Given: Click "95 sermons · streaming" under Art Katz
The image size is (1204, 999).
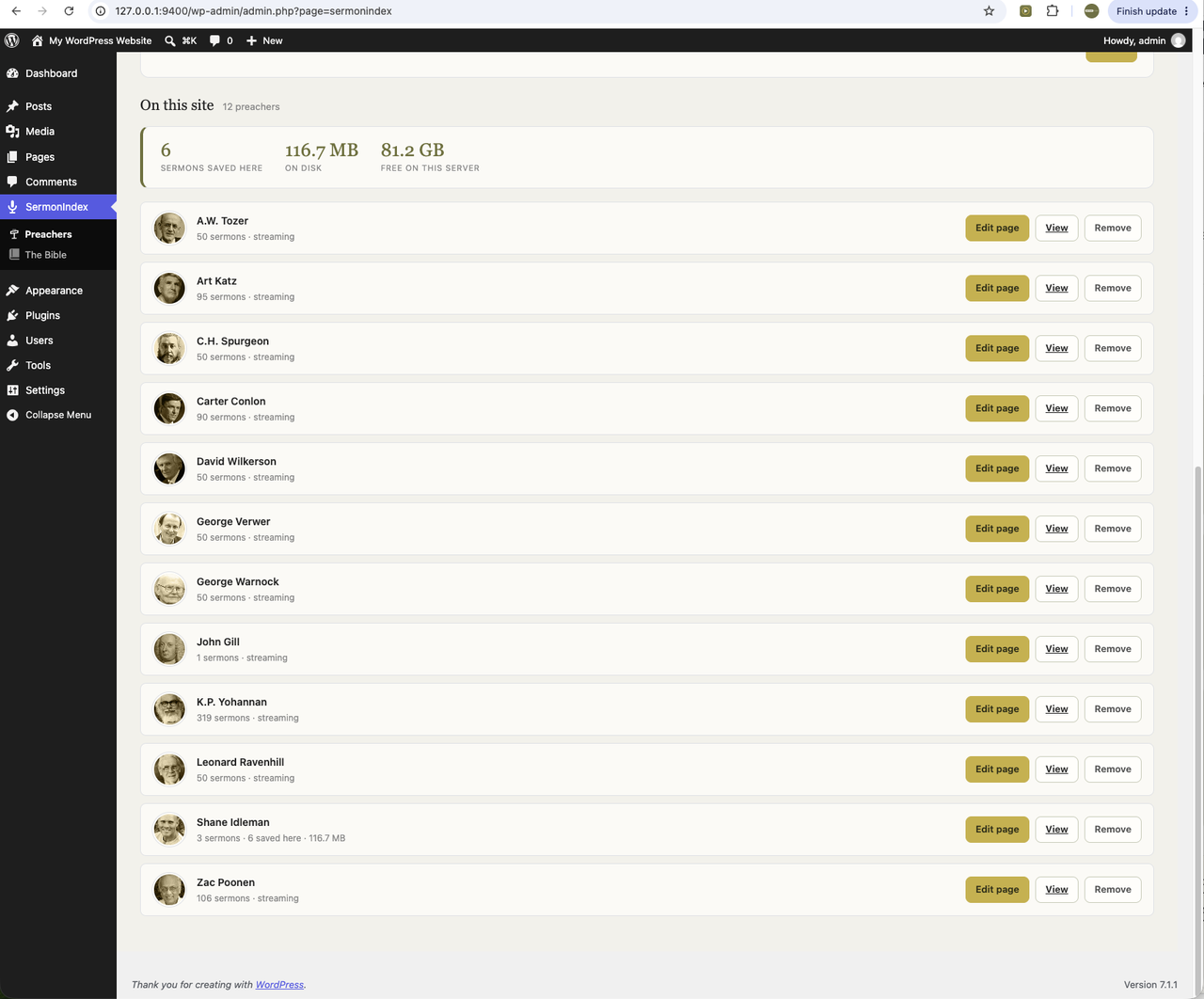Looking at the screenshot, I should pos(246,297).
